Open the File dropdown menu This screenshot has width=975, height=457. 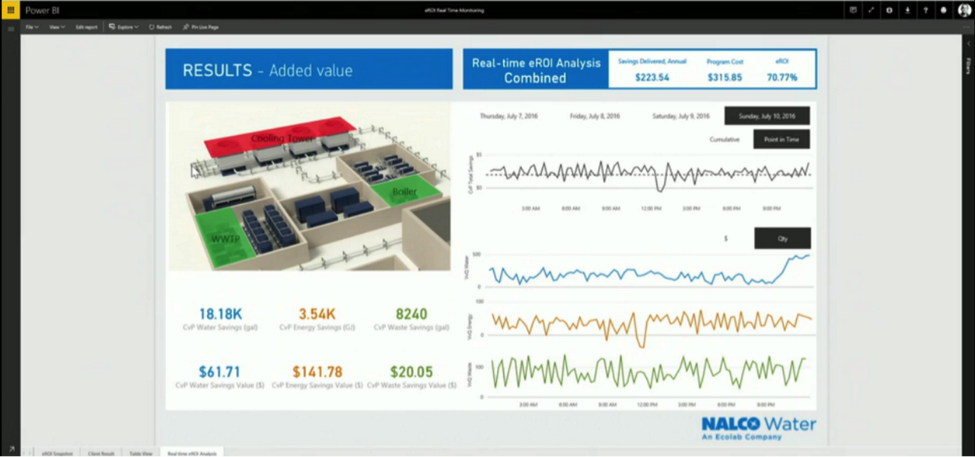click(31, 27)
